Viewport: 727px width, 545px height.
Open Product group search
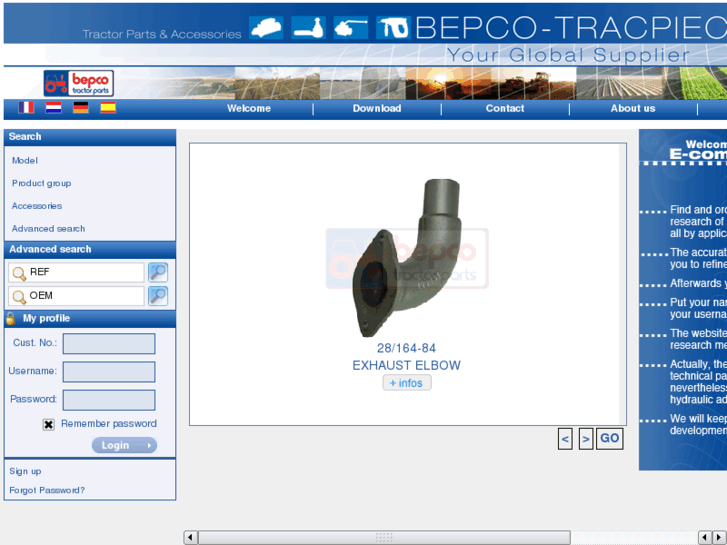tap(42, 183)
